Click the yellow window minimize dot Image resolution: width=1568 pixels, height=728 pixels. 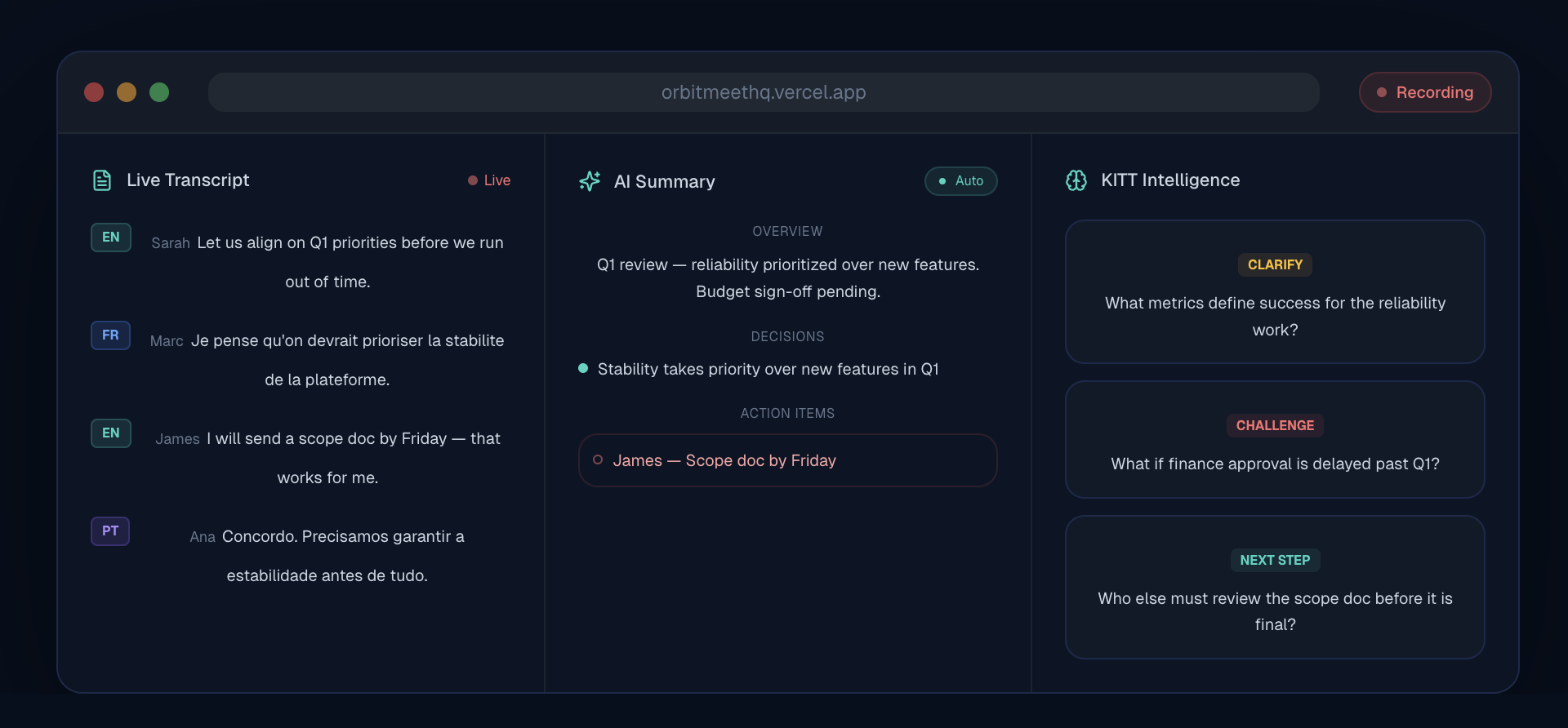pos(127,92)
